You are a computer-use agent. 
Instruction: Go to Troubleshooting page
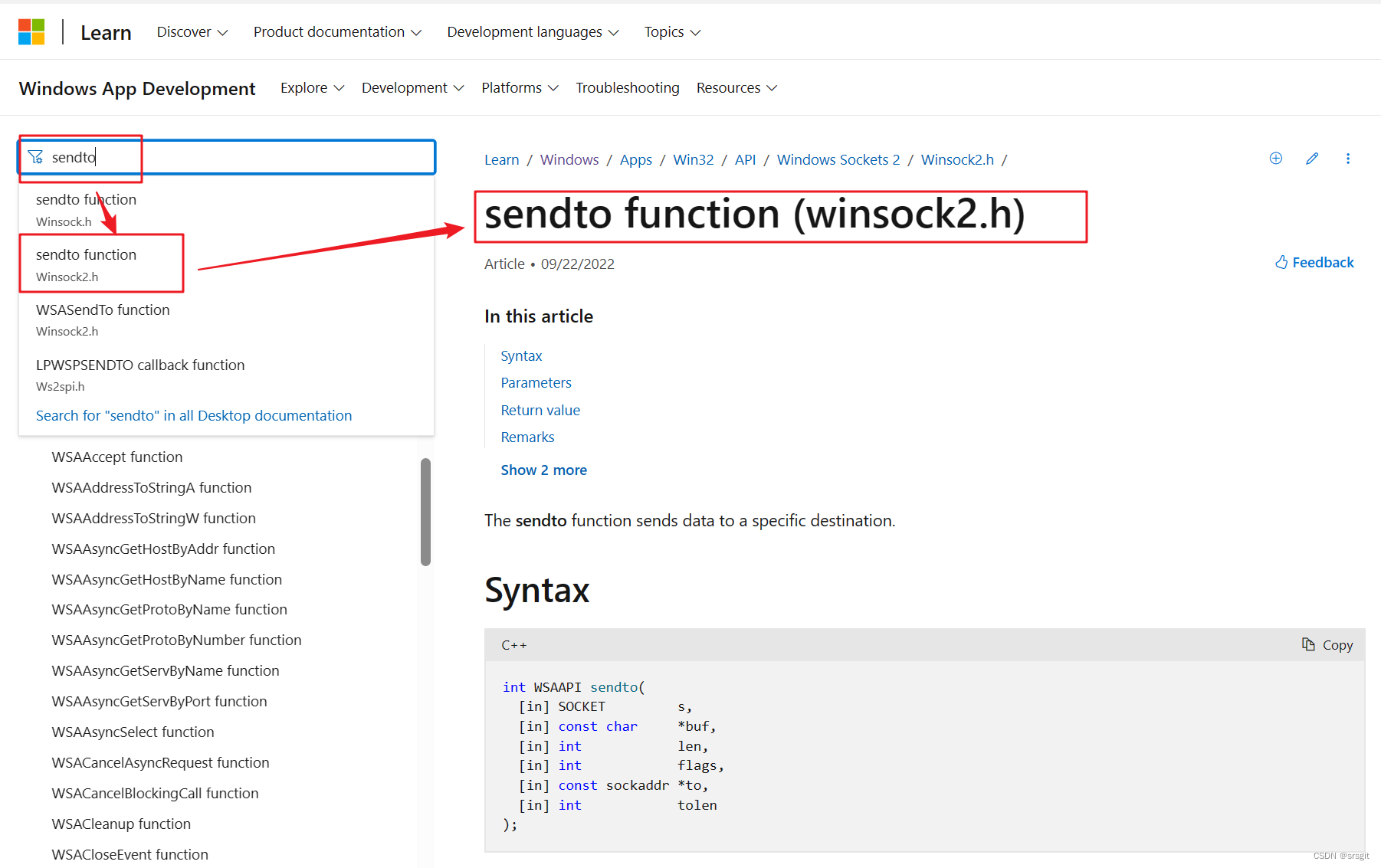[x=628, y=88]
